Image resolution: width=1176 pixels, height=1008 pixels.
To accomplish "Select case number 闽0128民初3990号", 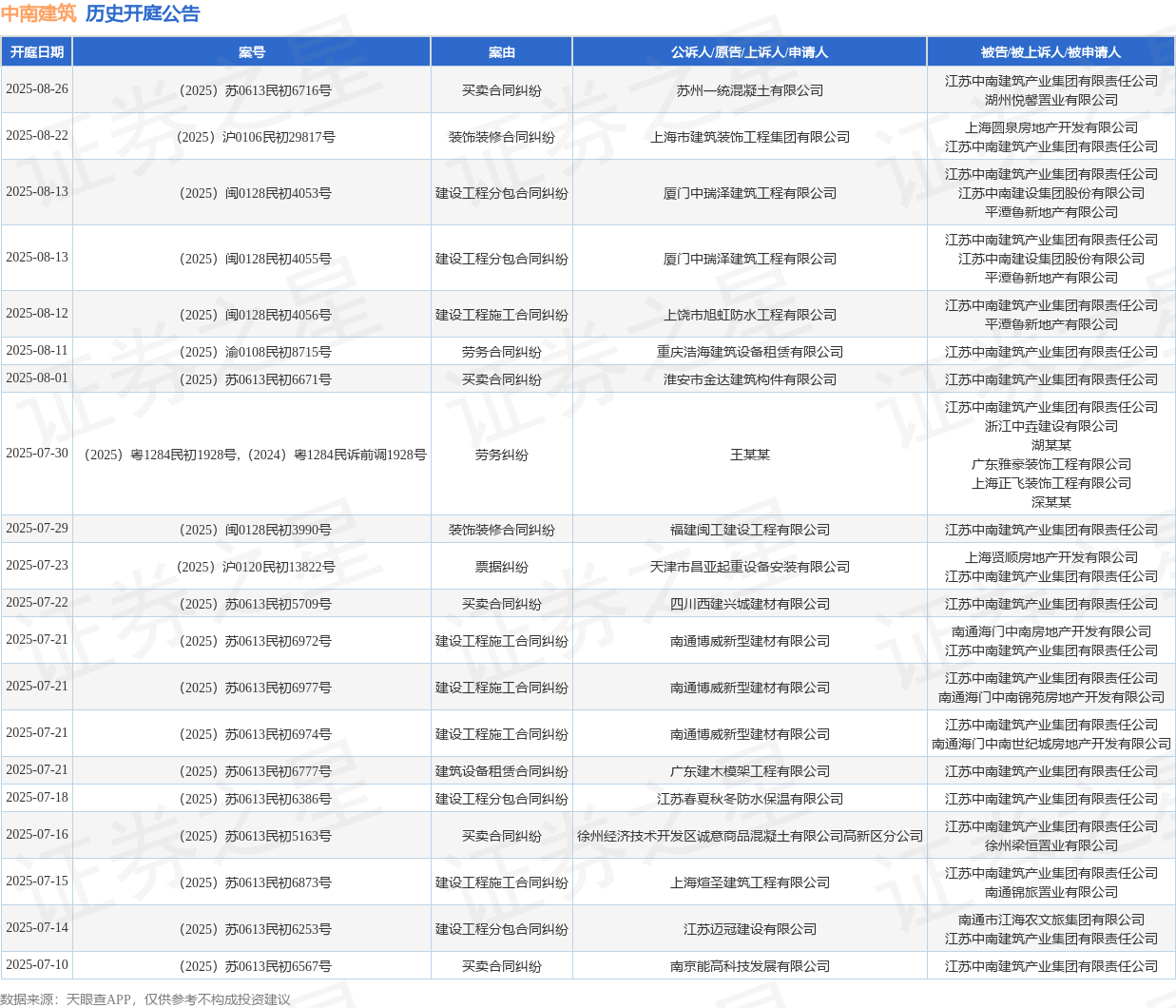I will point(252,530).
